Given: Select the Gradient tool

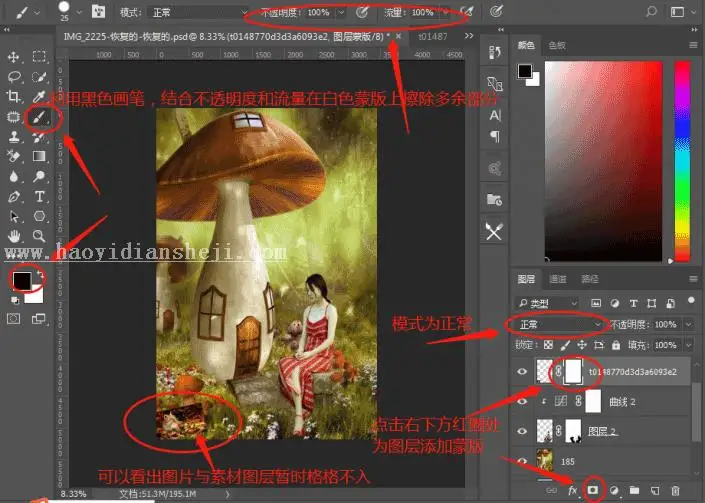Looking at the screenshot, I should pos(39,156).
